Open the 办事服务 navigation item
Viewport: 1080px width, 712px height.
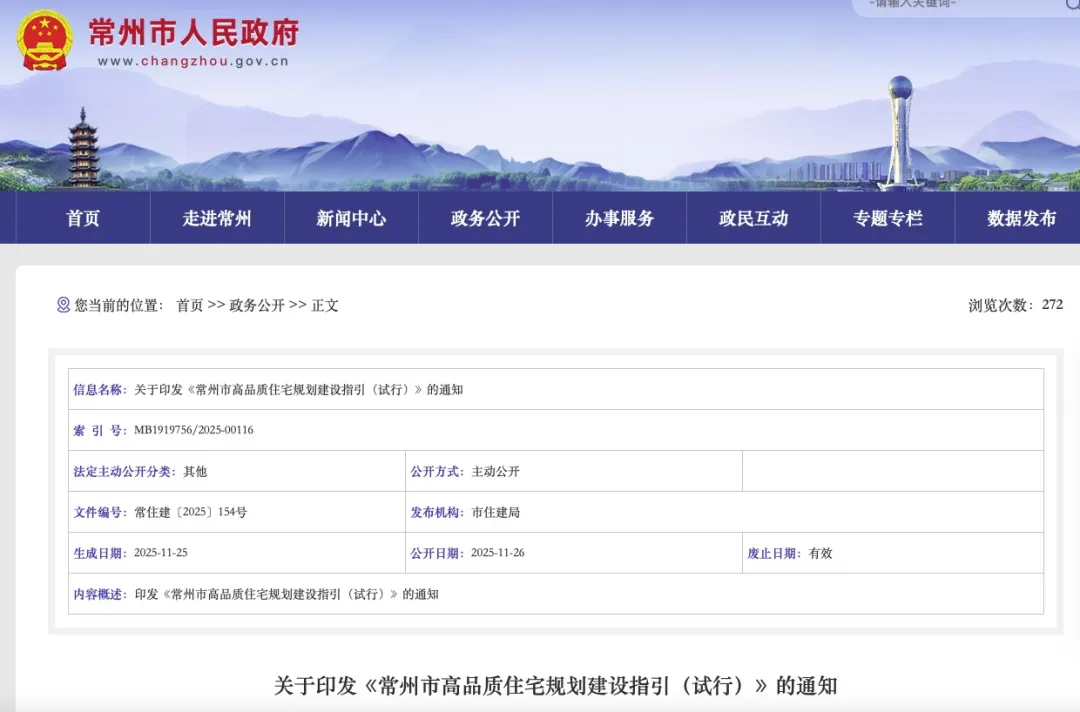point(619,218)
